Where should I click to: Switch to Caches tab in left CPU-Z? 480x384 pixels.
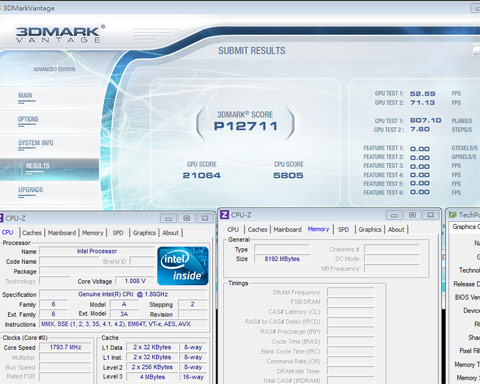point(32,233)
